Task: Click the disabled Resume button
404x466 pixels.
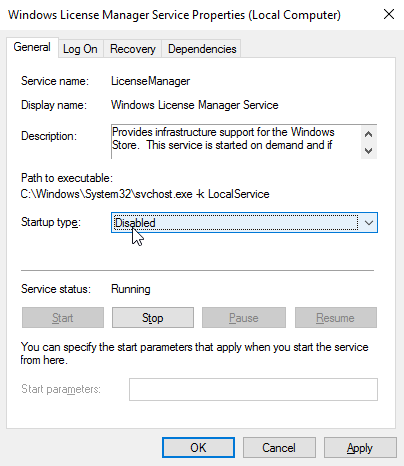Action: click(336, 318)
